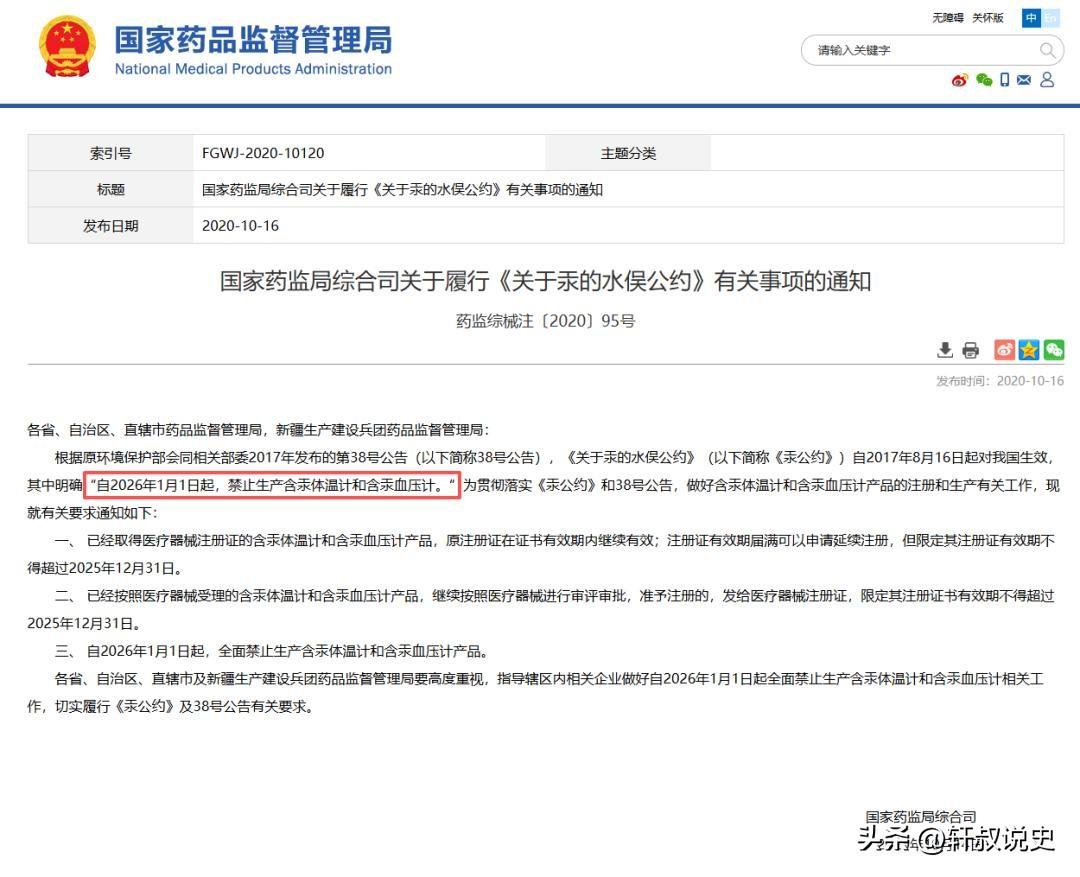This screenshot has width=1080, height=877.
Task: Open the WeChat icon in header
Action: tap(984, 80)
